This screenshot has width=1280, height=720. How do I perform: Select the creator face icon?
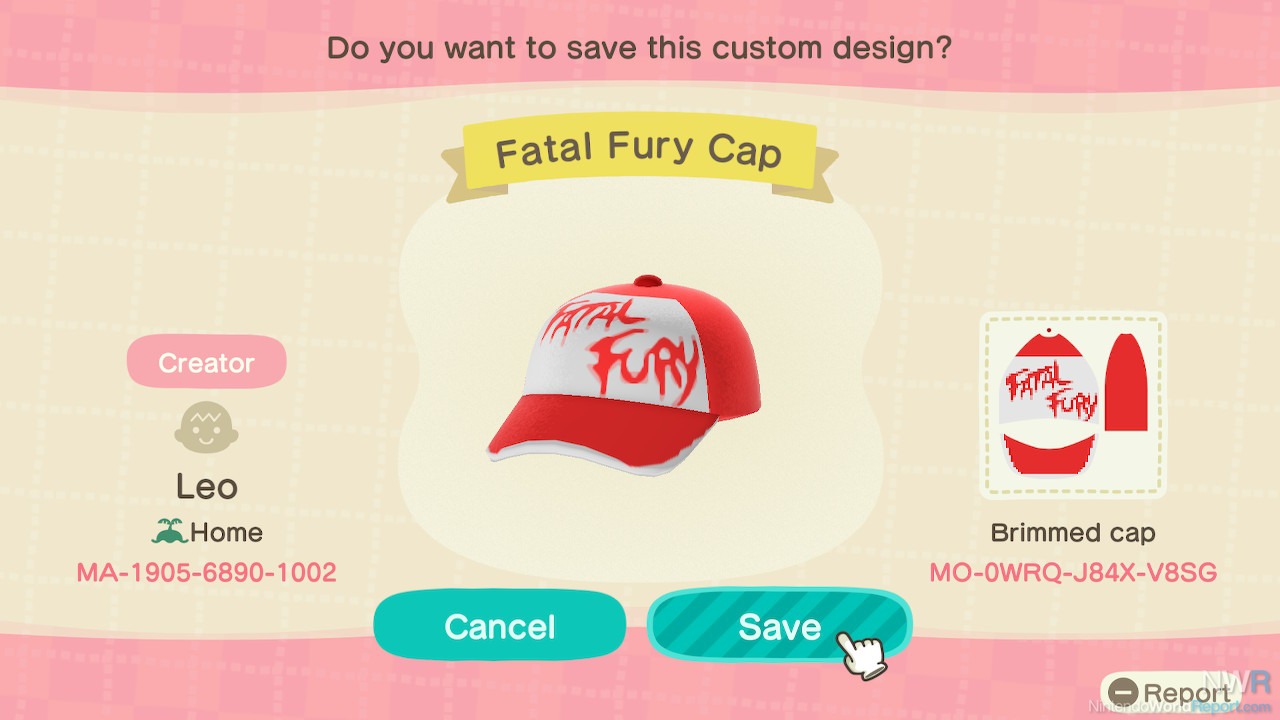tap(206, 427)
